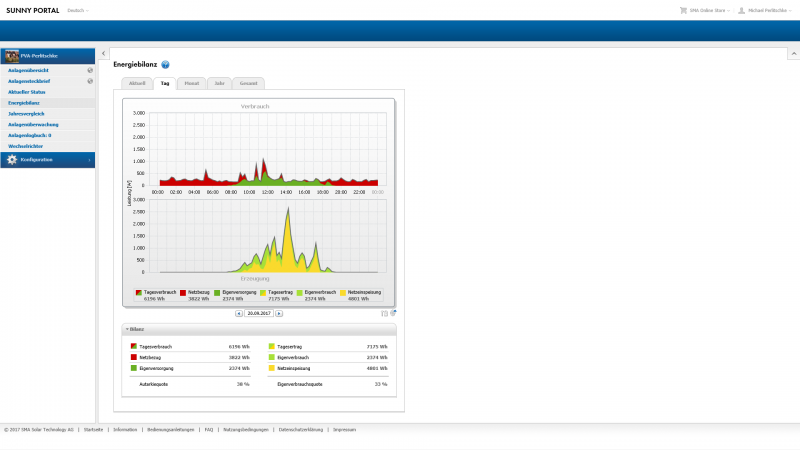Open the Bedienungsanleitungen footer link
The width and height of the screenshot is (800, 450).
pos(170,430)
